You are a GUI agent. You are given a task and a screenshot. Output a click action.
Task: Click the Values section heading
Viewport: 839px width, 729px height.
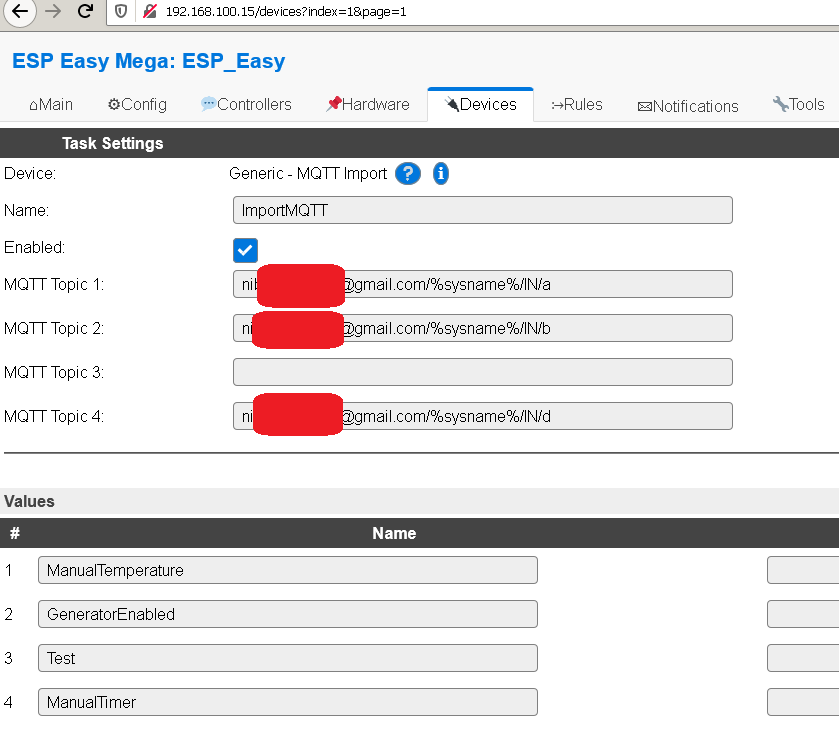click(29, 501)
